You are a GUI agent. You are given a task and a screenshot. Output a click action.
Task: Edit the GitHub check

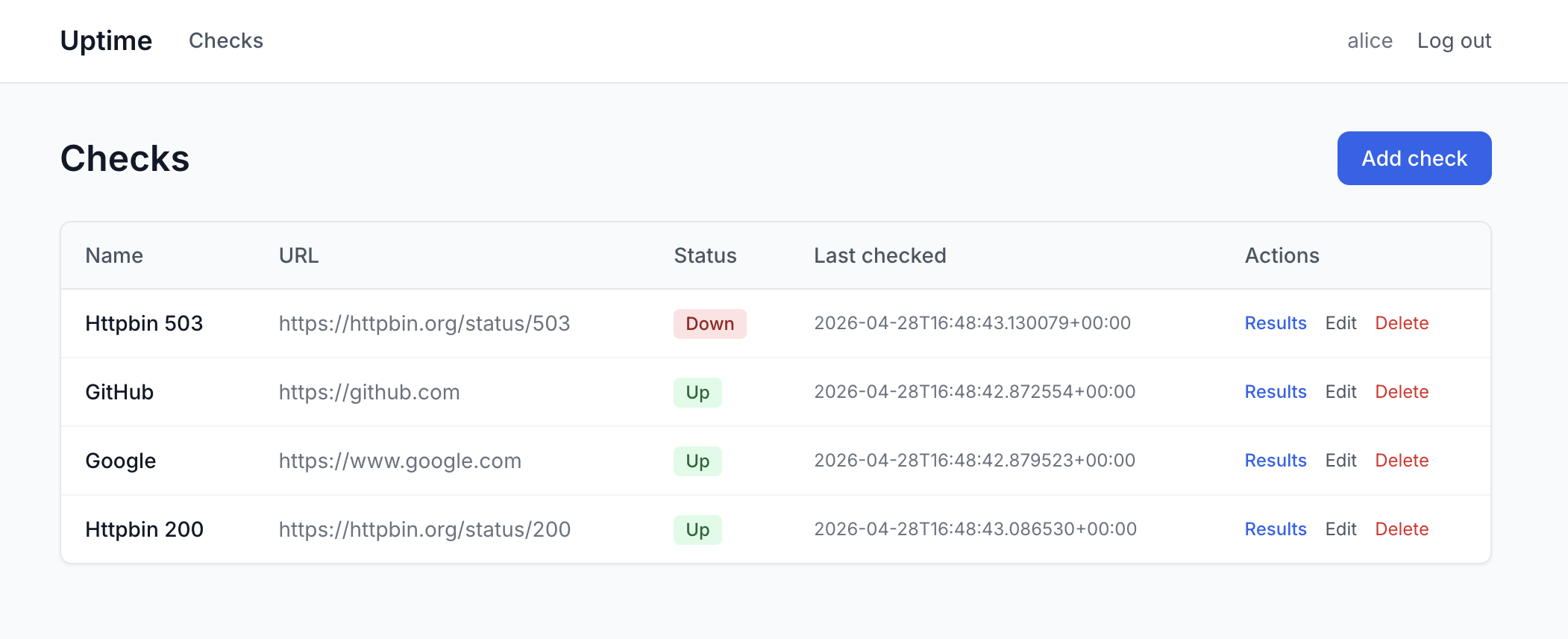[1340, 392]
